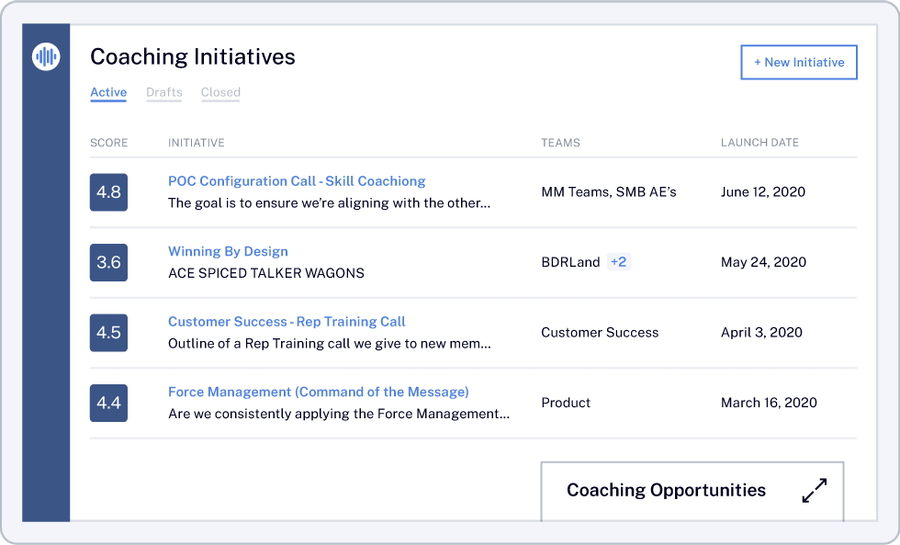900x545 pixels.
Task: Open Force Management (Command of the Message) link
Action: pos(319,392)
